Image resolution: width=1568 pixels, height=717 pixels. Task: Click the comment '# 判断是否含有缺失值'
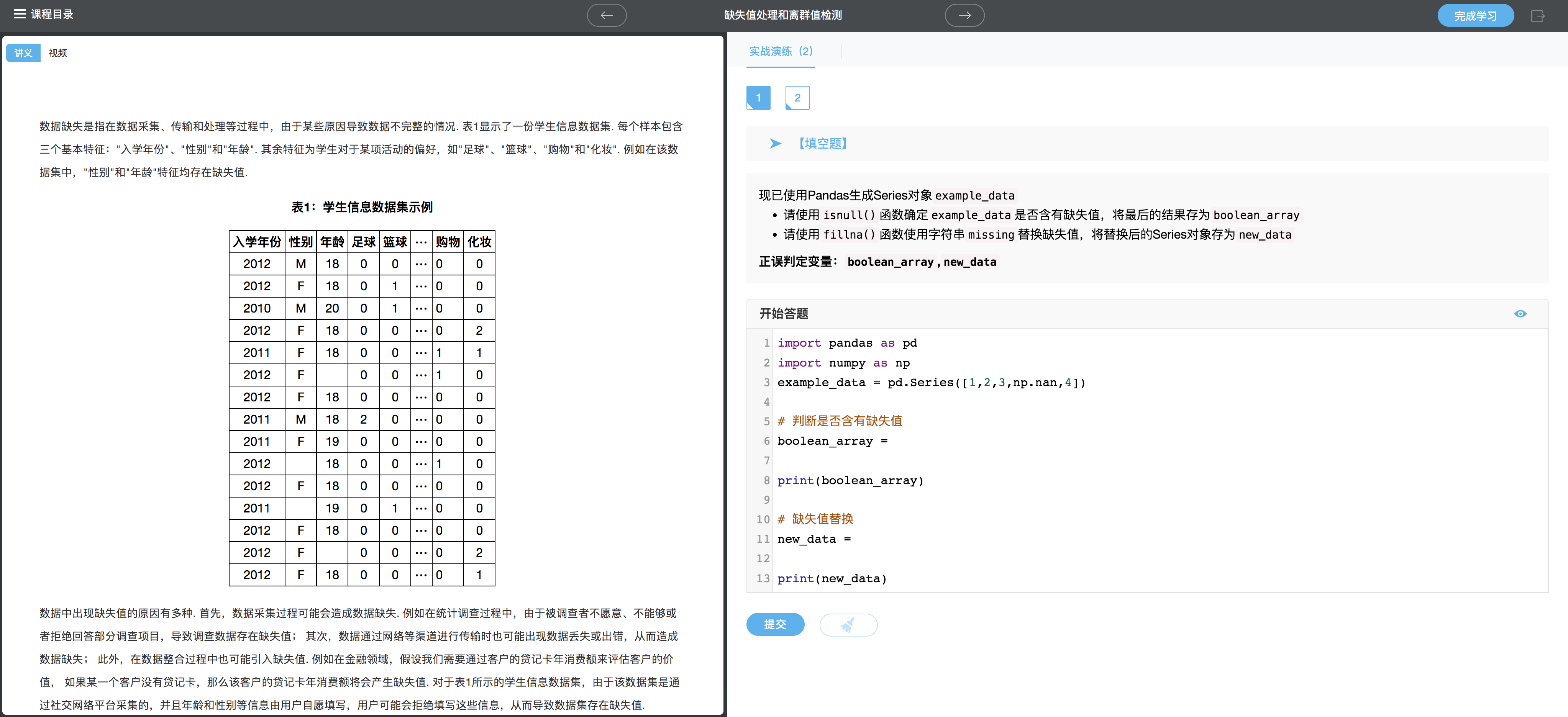pos(840,421)
